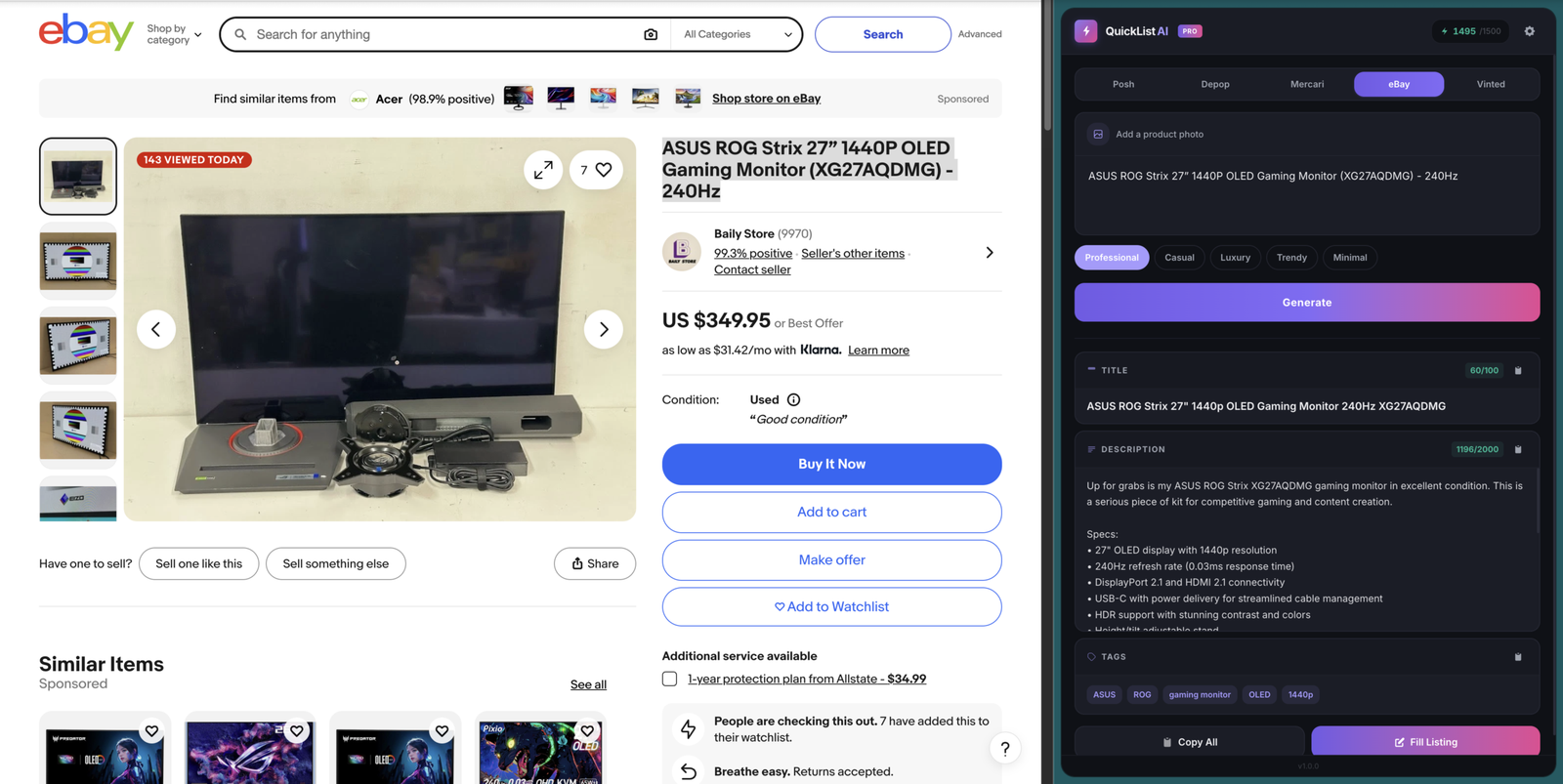
Task: Click the QuickList AI lightning logo
Action: tap(1085, 31)
